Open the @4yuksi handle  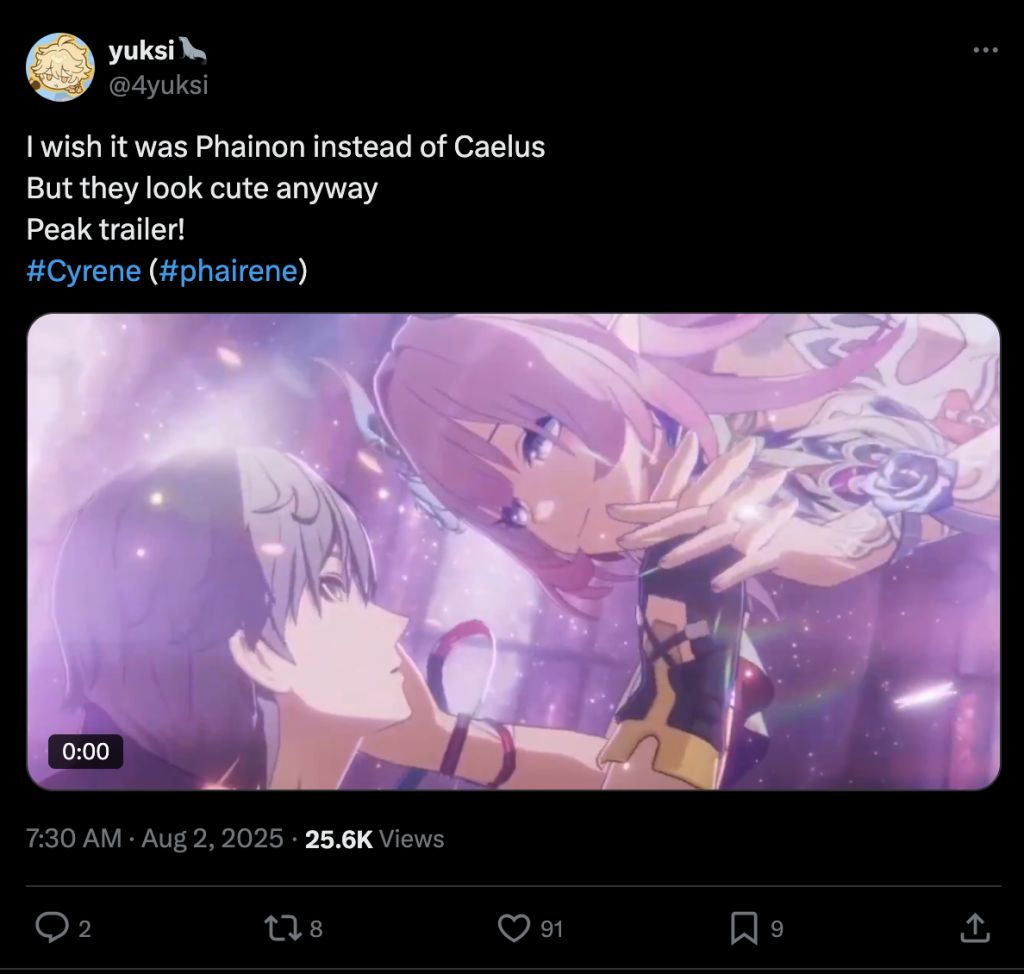[158, 85]
